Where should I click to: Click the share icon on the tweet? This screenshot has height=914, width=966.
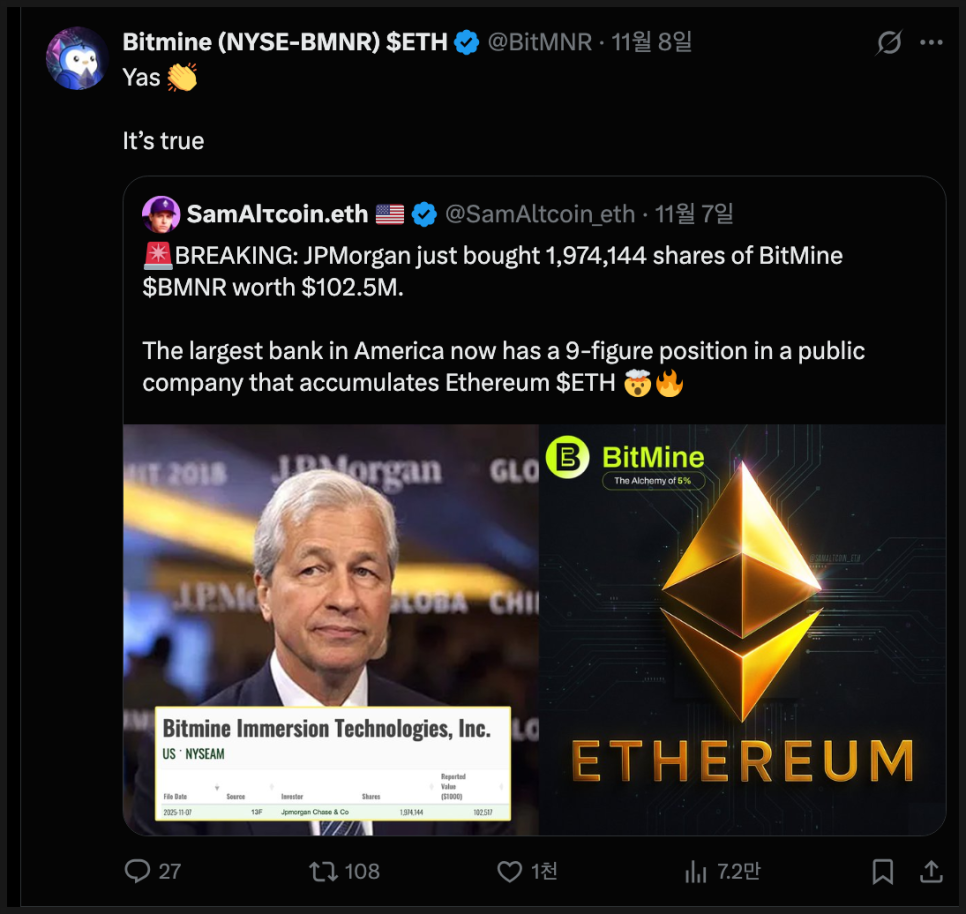(x=930, y=871)
